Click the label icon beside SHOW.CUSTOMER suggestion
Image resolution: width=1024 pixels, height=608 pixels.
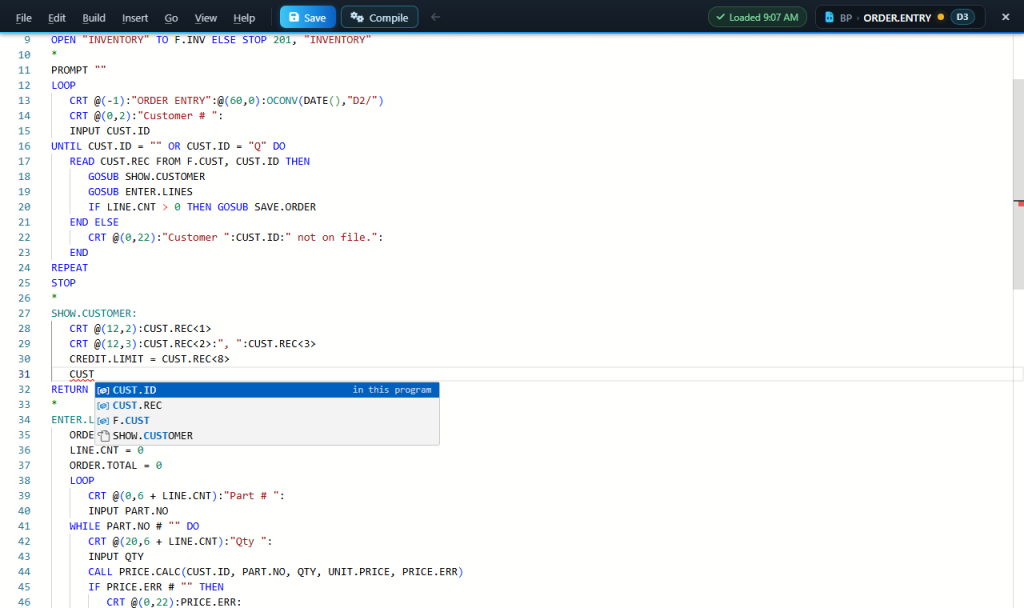(x=104, y=436)
